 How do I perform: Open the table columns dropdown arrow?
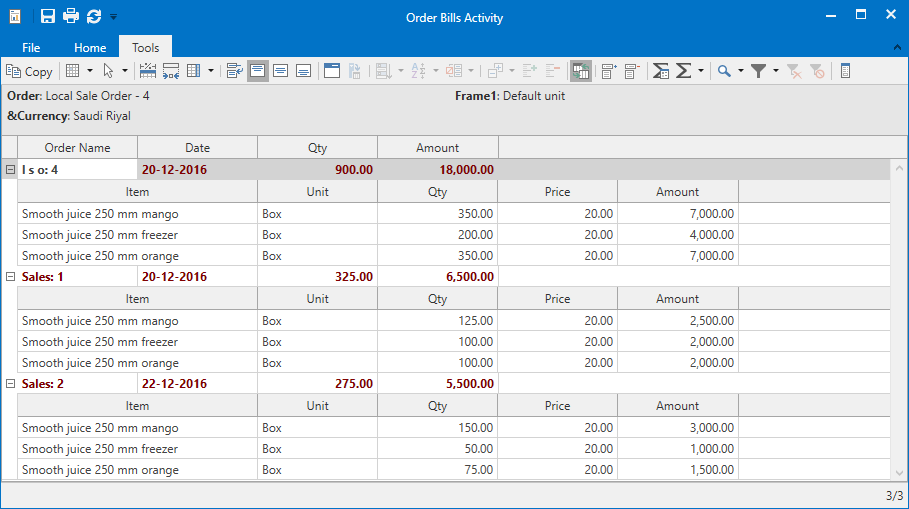[210, 71]
